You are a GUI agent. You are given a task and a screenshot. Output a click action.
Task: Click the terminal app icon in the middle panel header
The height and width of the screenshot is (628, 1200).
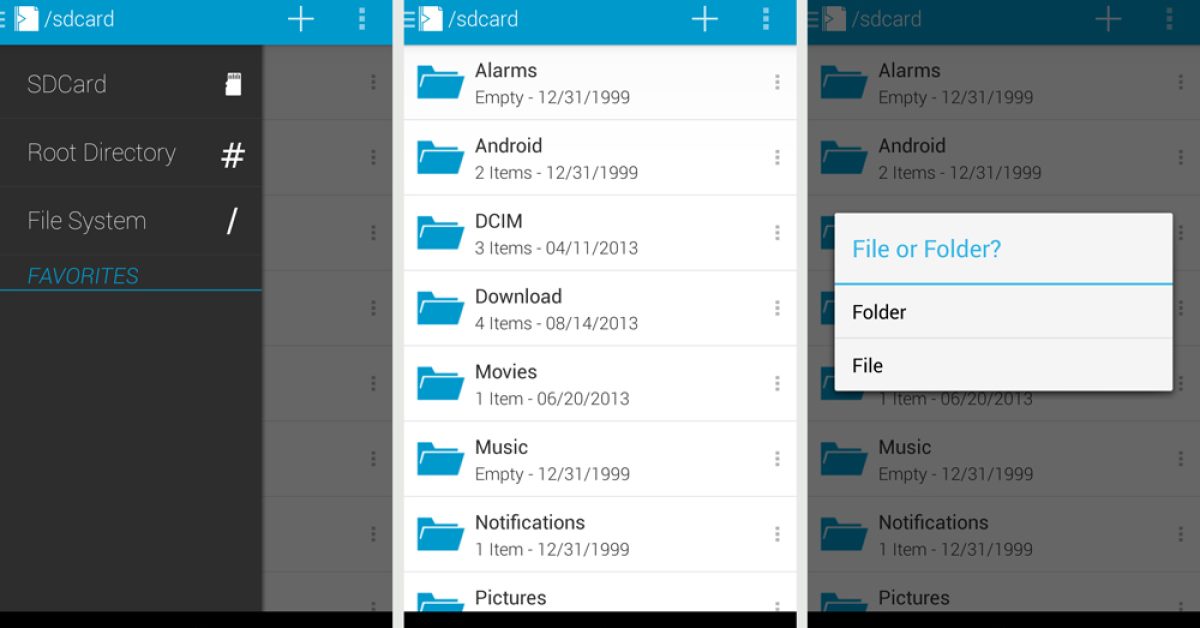point(430,19)
